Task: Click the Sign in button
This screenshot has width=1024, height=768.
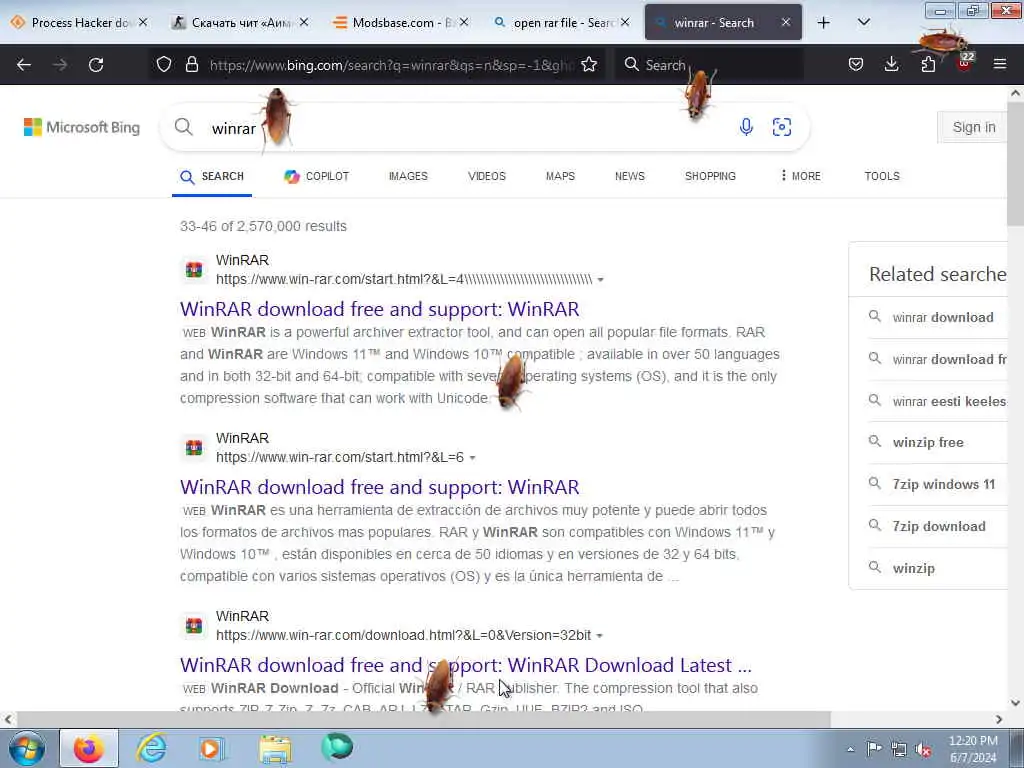Action: [x=973, y=127]
